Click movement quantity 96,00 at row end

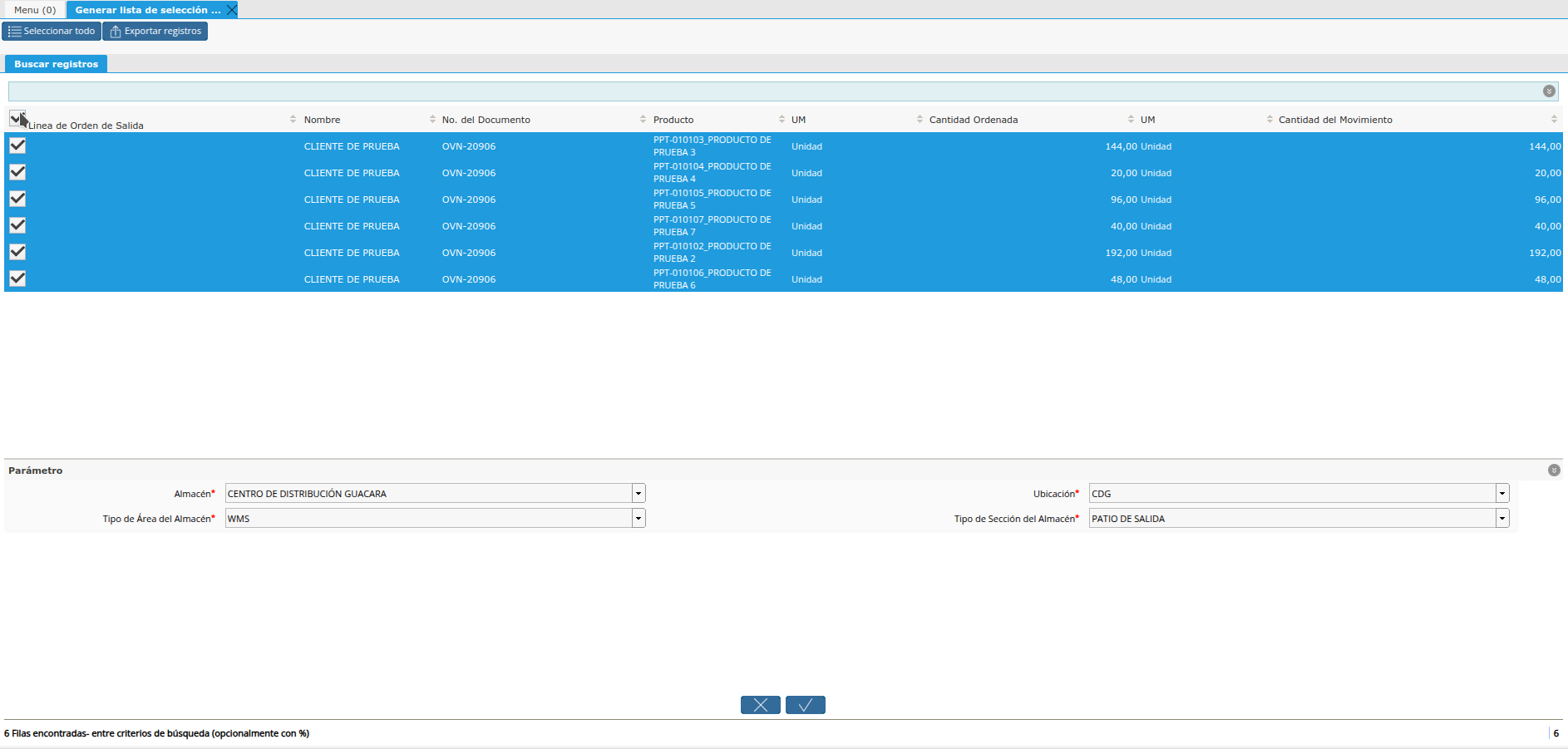[x=1547, y=200]
